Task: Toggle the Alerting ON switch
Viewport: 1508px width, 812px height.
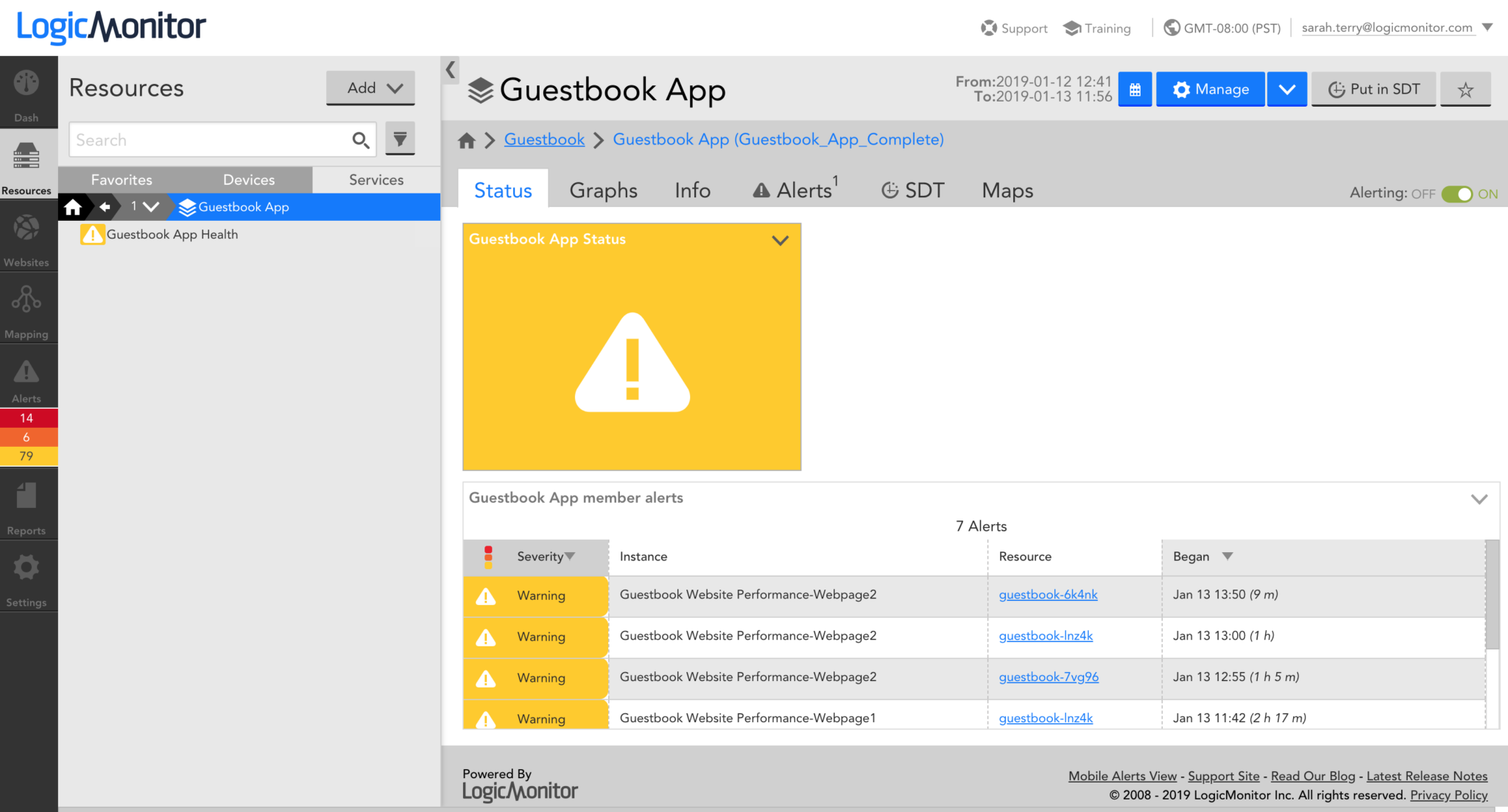Action: tap(1456, 194)
